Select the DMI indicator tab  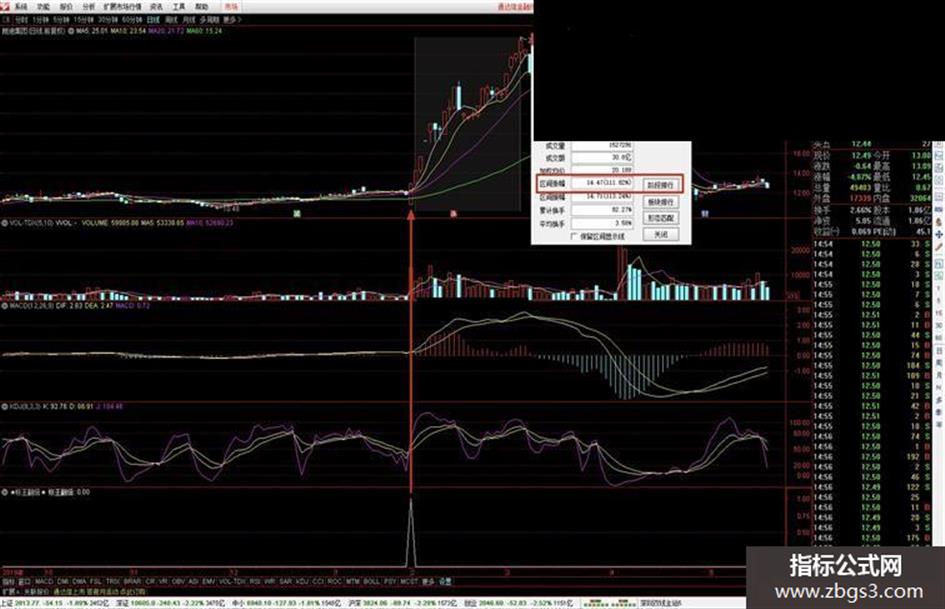click(x=63, y=582)
